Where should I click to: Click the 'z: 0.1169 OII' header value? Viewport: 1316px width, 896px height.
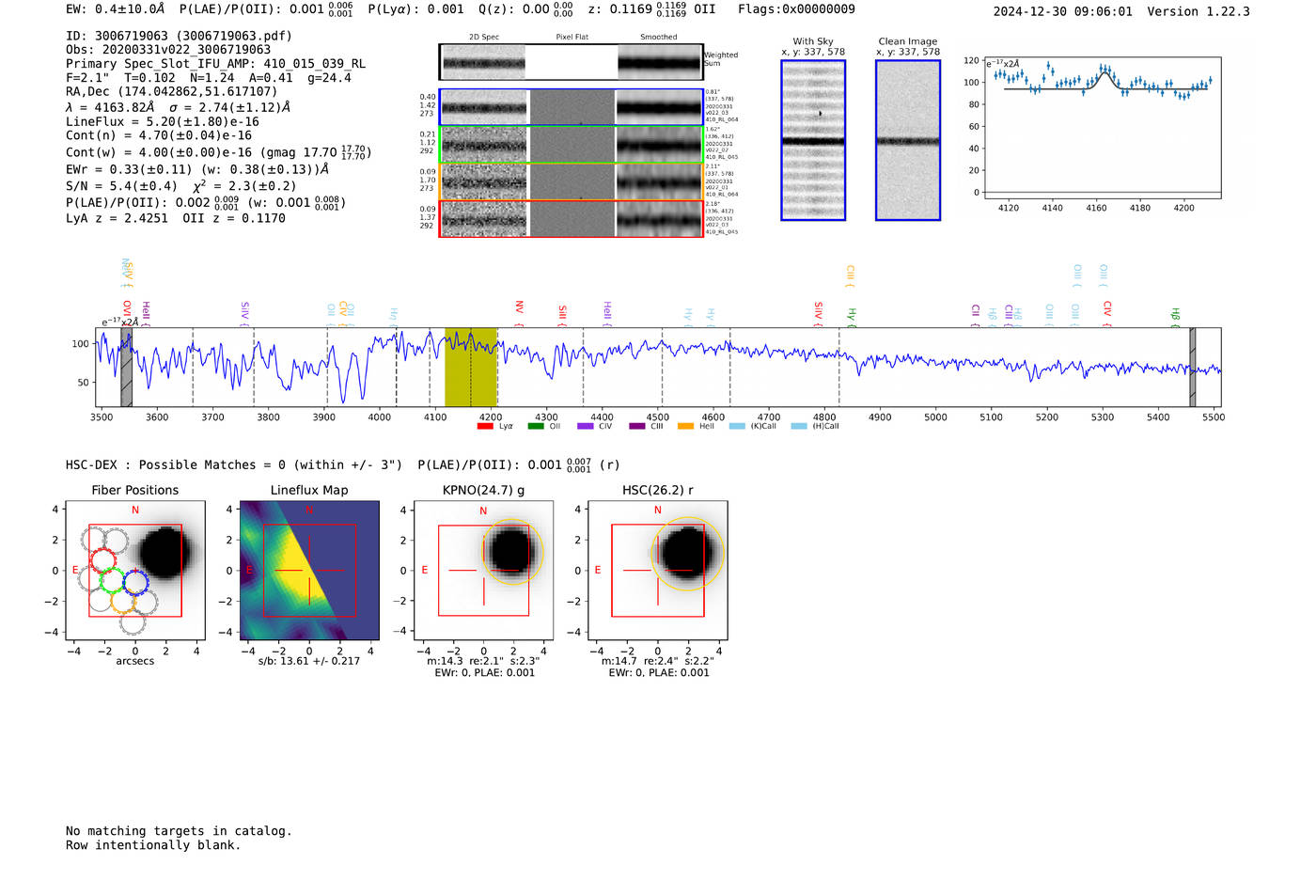click(651, 8)
